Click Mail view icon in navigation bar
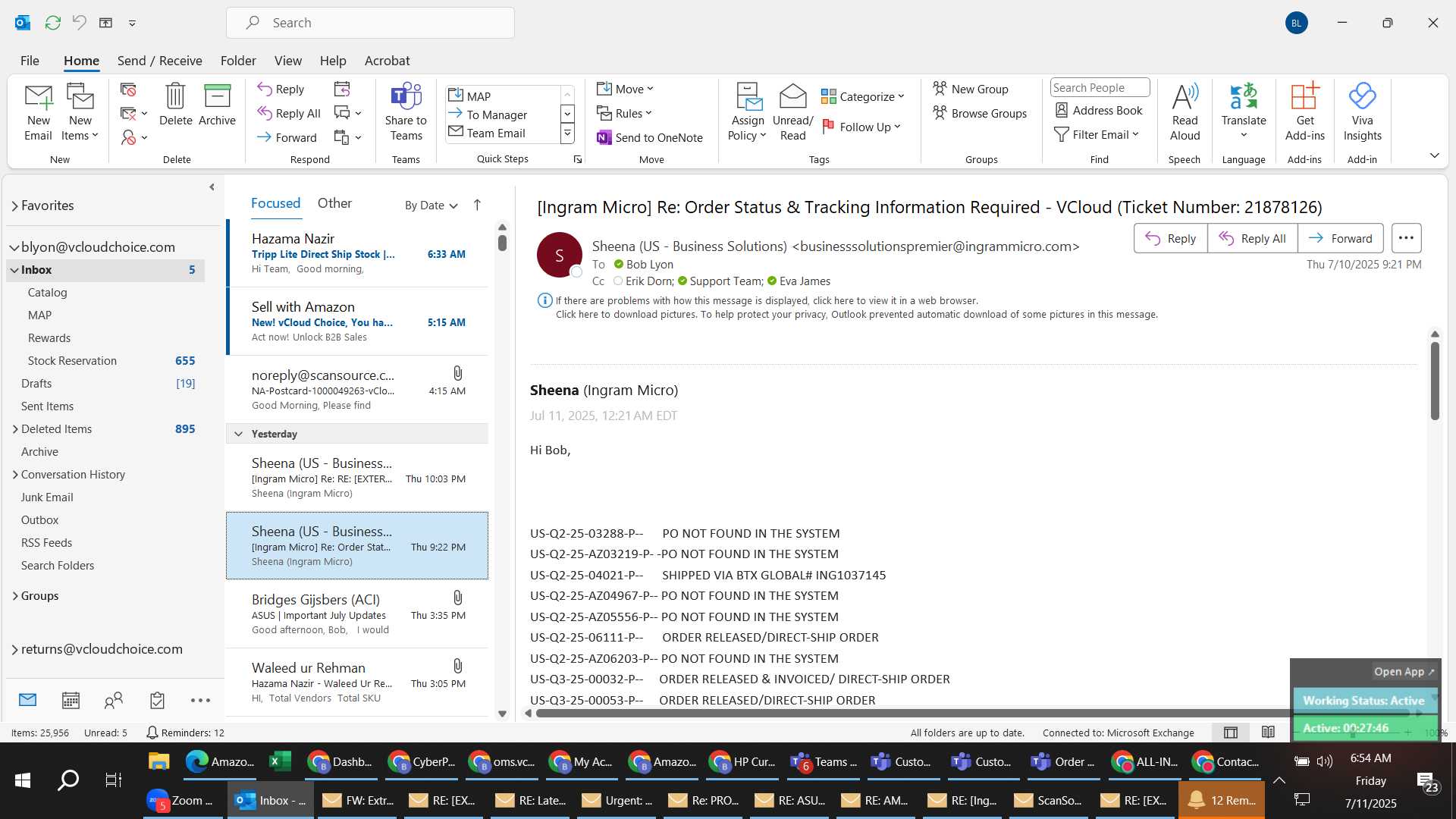 tap(27, 700)
